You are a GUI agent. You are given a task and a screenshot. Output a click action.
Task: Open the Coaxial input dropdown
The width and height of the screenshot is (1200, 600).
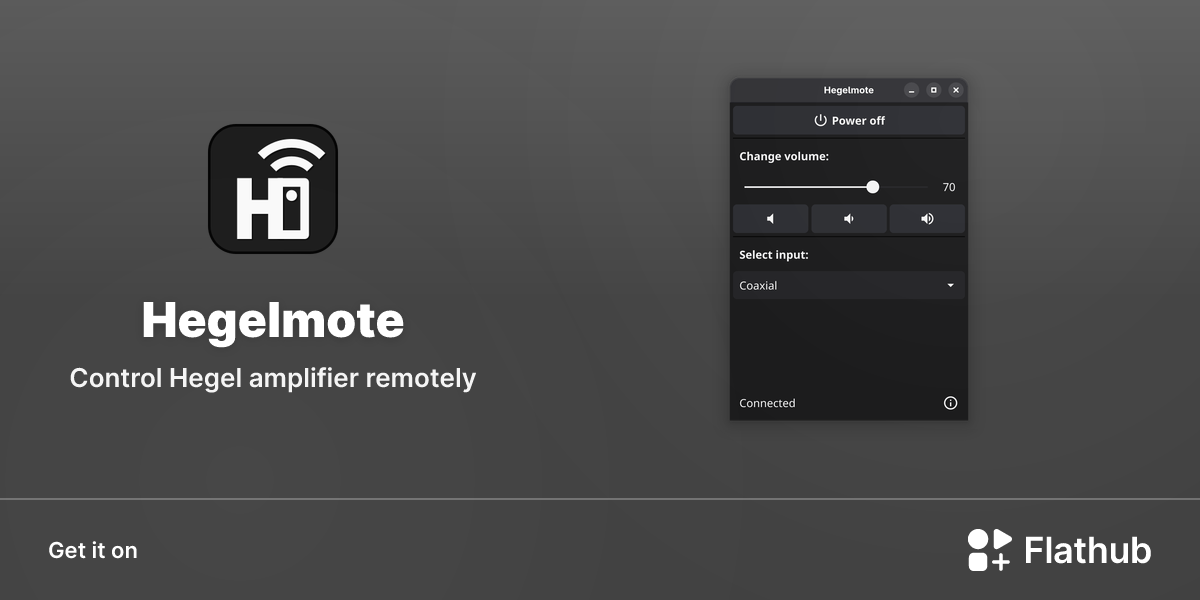click(x=849, y=285)
